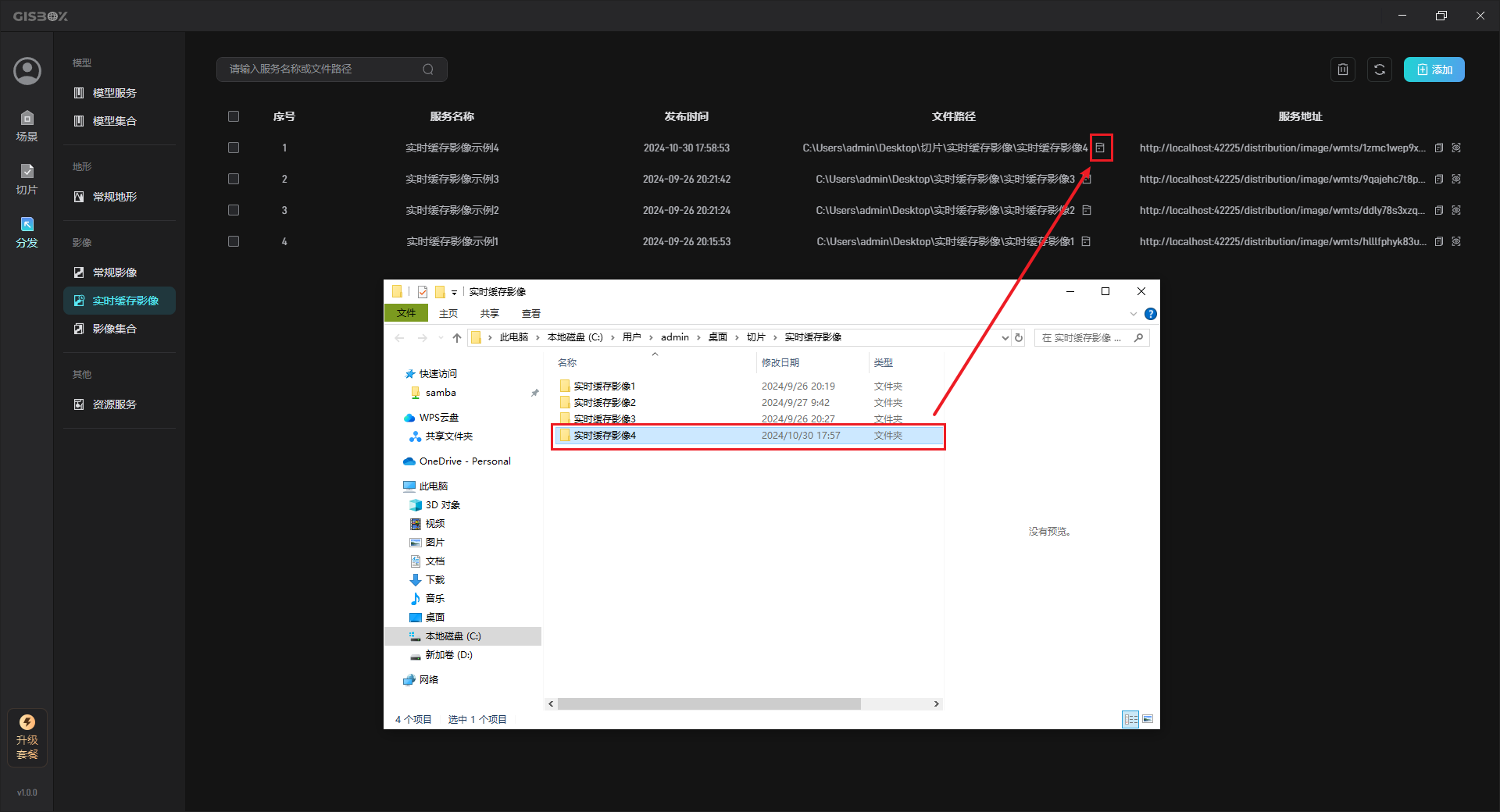Switch Explorer to details view icon
1500x812 pixels.
pyautogui.click(x=1130, y=719)
